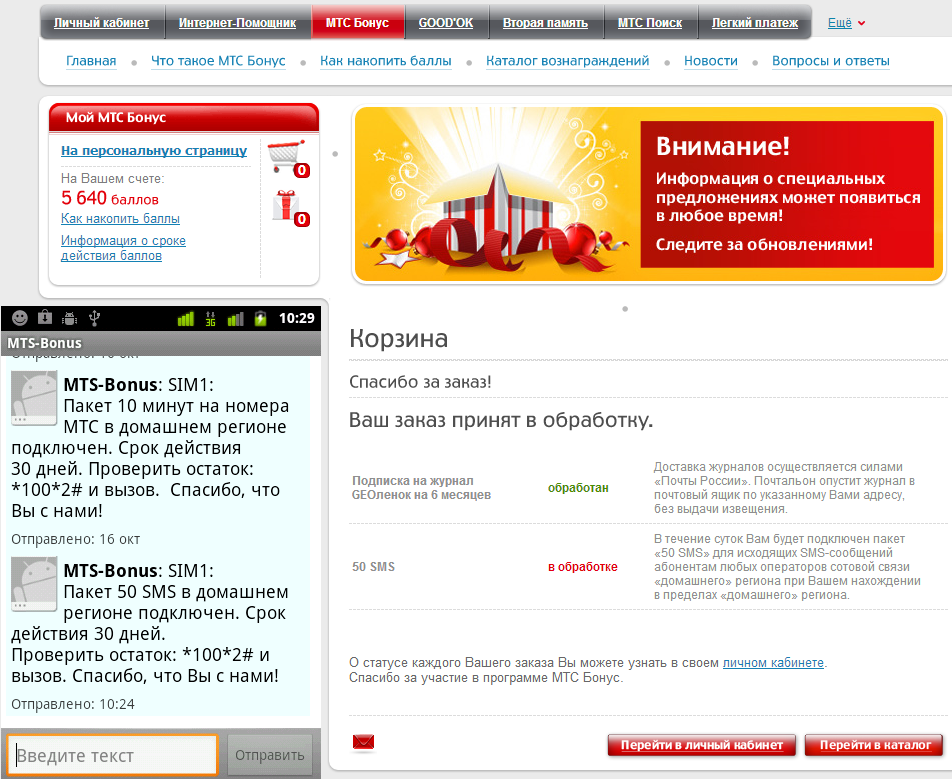Tap the smiley icon in Android status bar
The image size is (952, 780).
pyautogui.click(x=19, y=318)
